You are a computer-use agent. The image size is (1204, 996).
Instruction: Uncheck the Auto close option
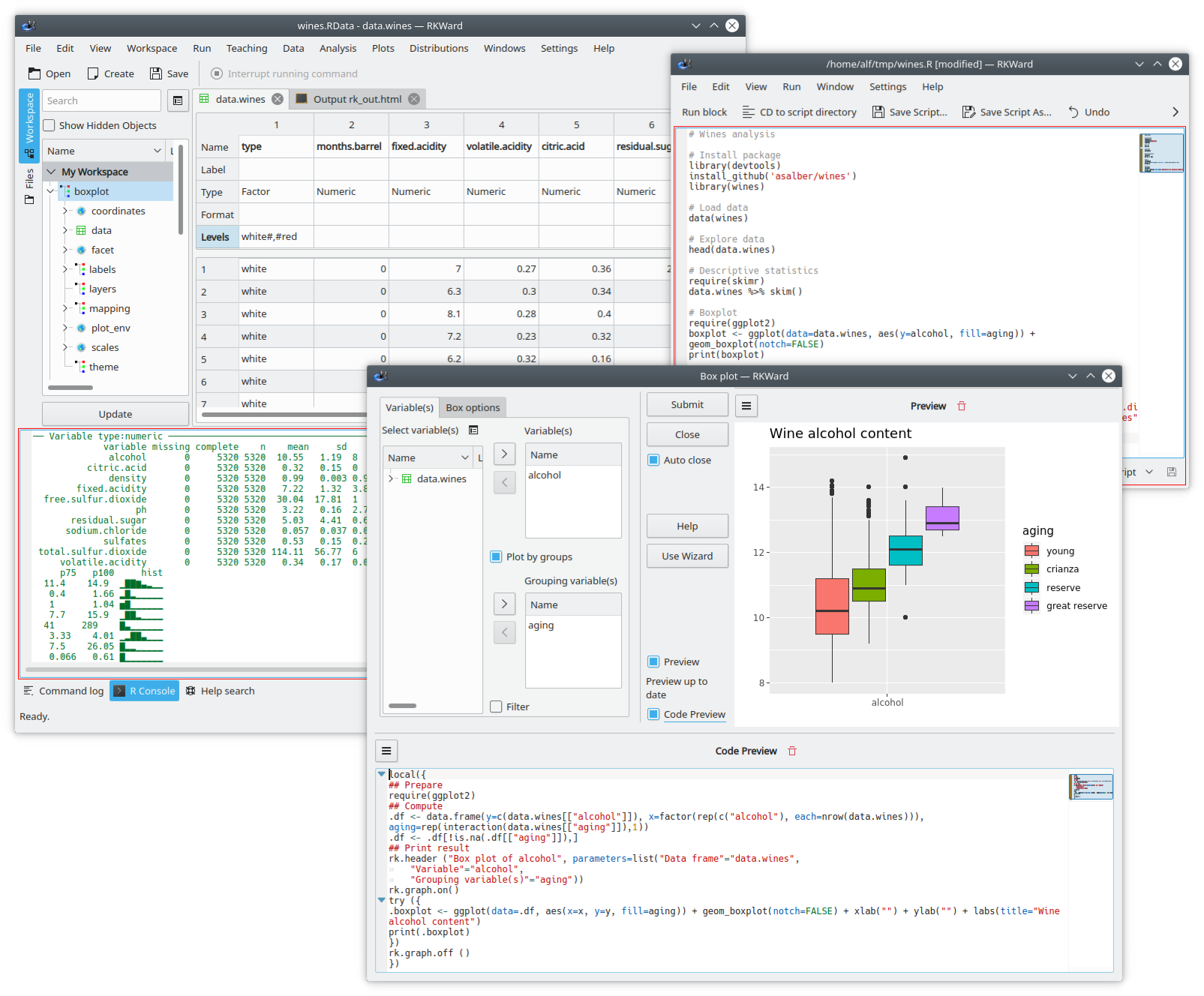click(x=653, y=460)
